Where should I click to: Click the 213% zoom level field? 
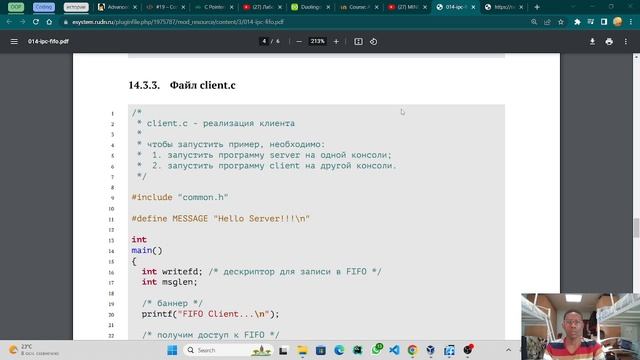pyautogui.click(x=317, y=41)
